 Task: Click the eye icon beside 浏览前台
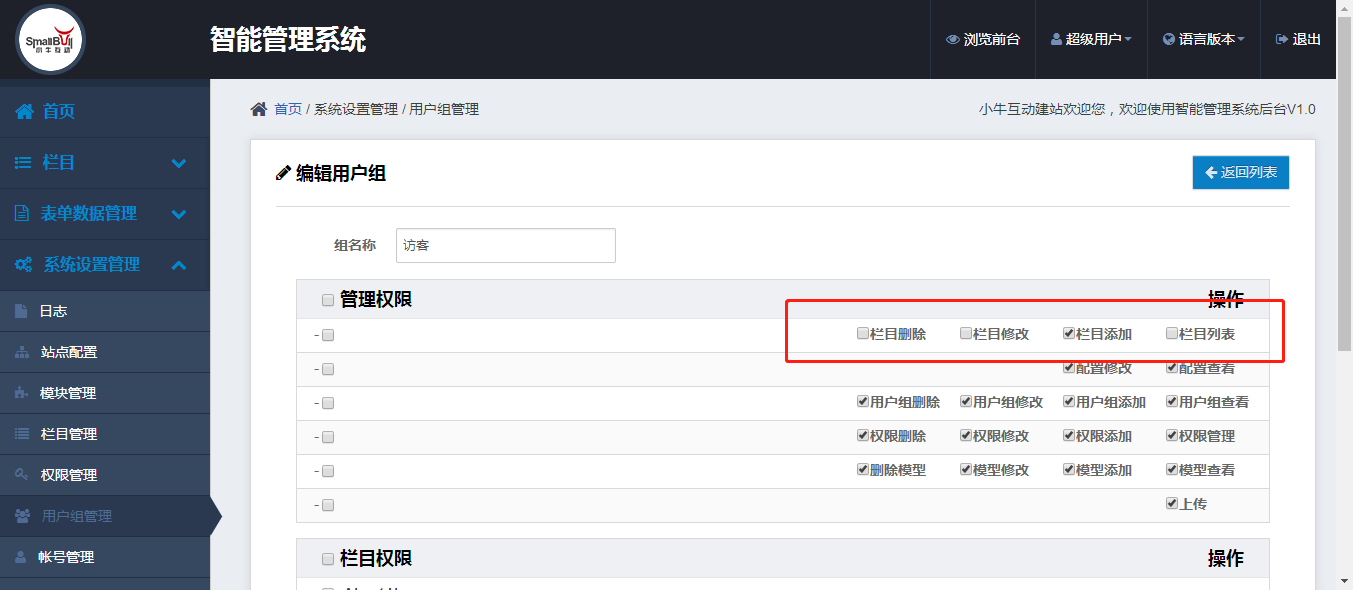(x=952, y=40)
